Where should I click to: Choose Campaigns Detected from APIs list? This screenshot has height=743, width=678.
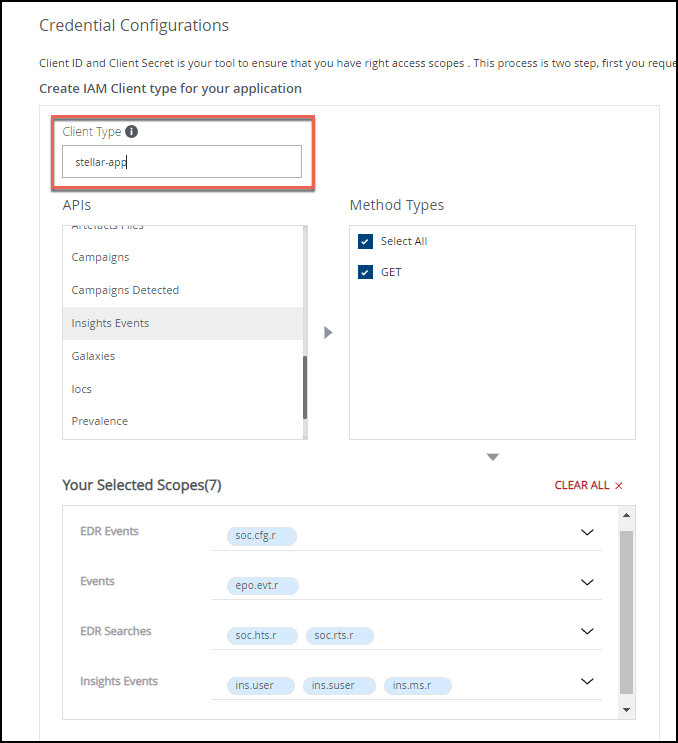125,290
